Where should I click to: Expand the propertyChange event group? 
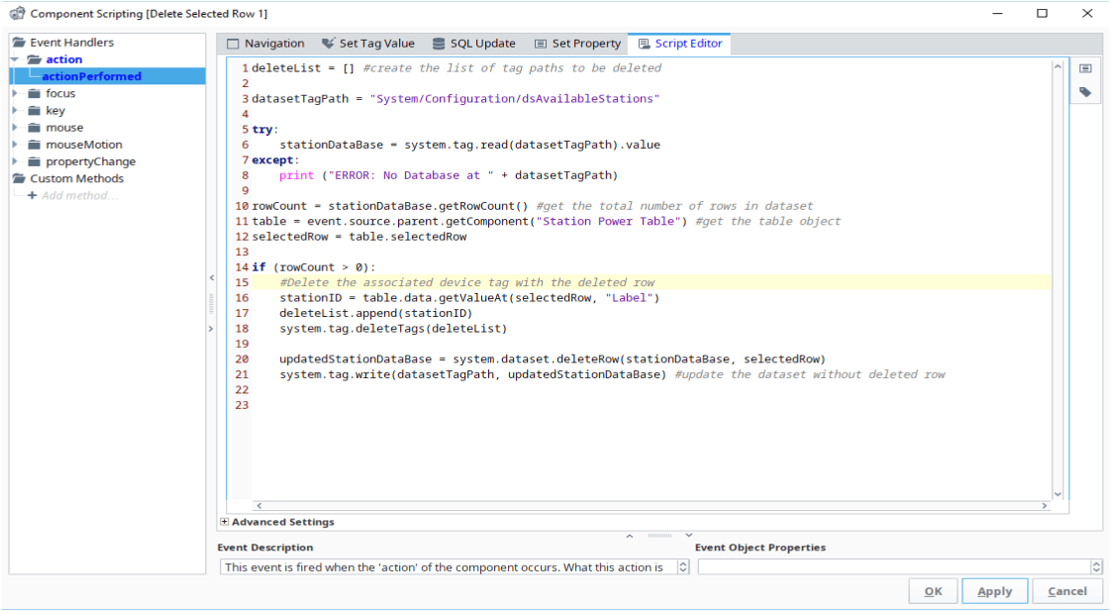point(15,162)
